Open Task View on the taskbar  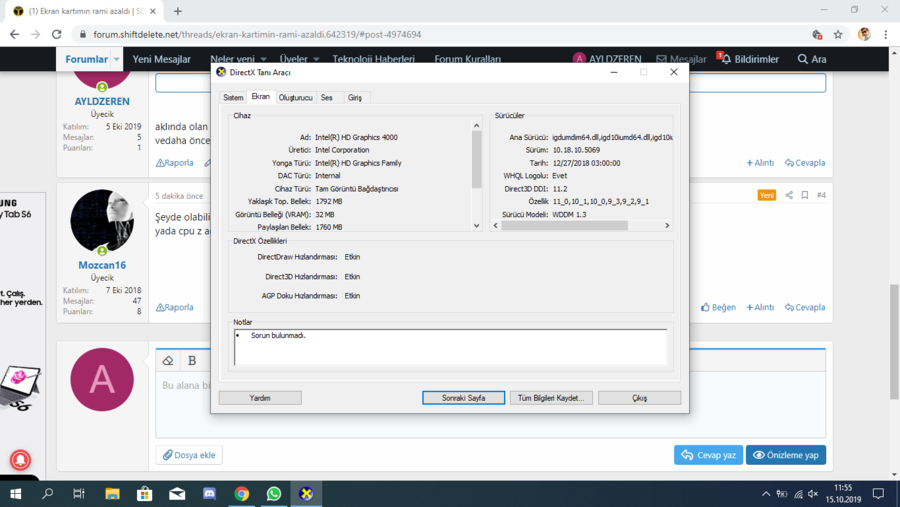[79, 494]
